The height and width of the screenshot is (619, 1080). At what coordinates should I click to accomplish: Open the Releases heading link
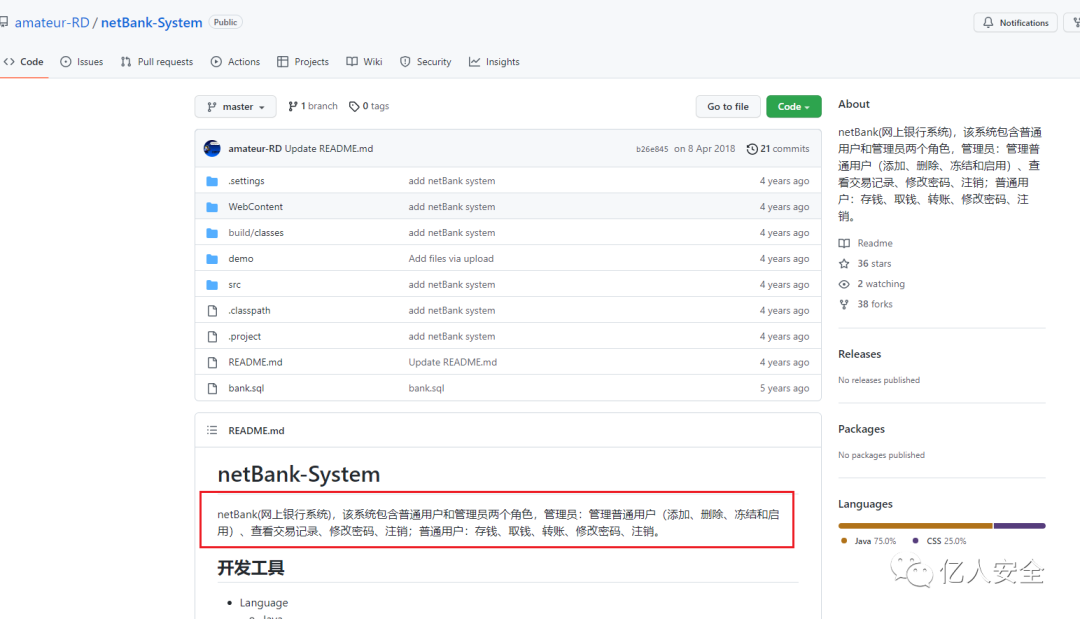[x=860, y=354]
